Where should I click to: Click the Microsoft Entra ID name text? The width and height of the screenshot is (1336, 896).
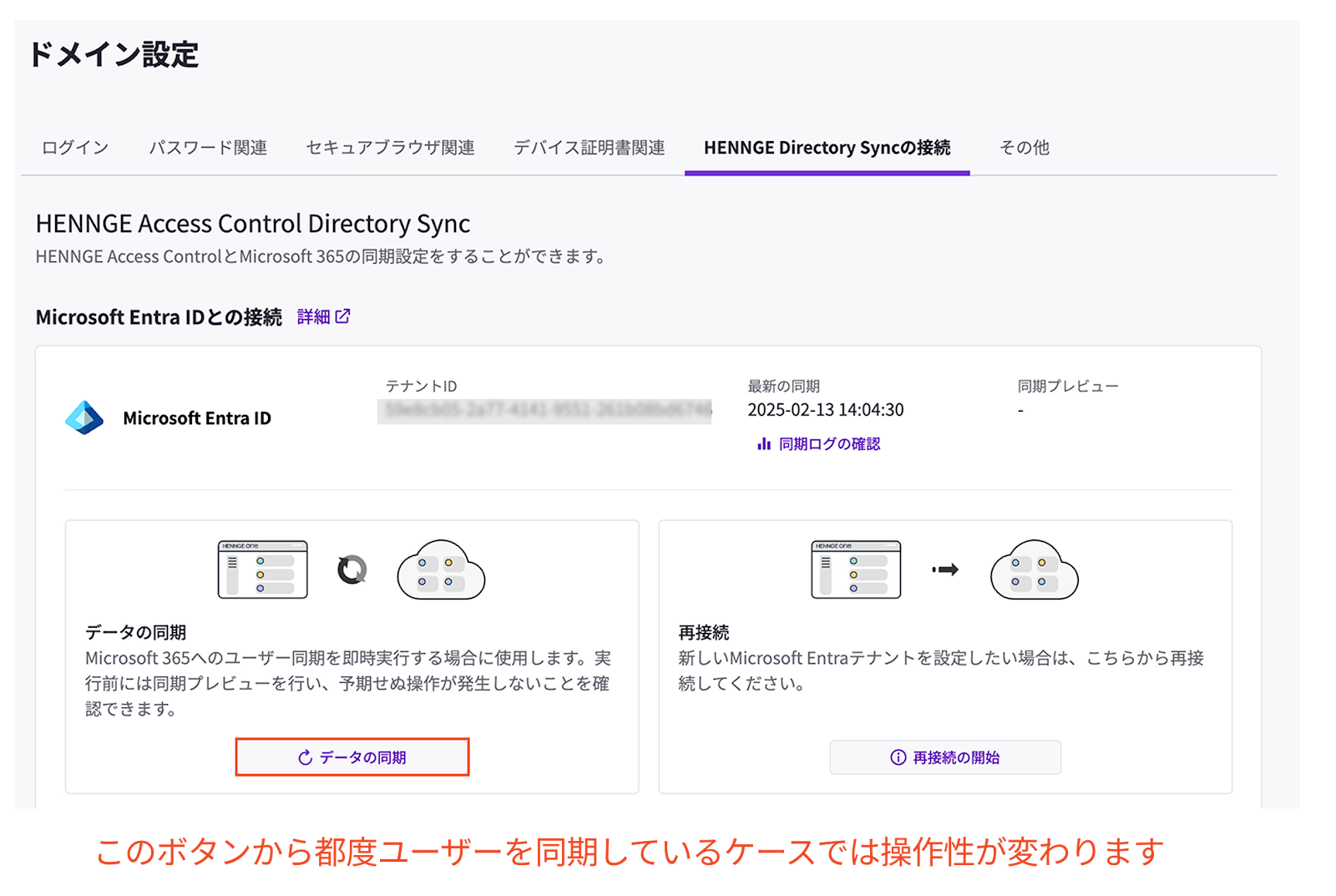tap(197, 418)
